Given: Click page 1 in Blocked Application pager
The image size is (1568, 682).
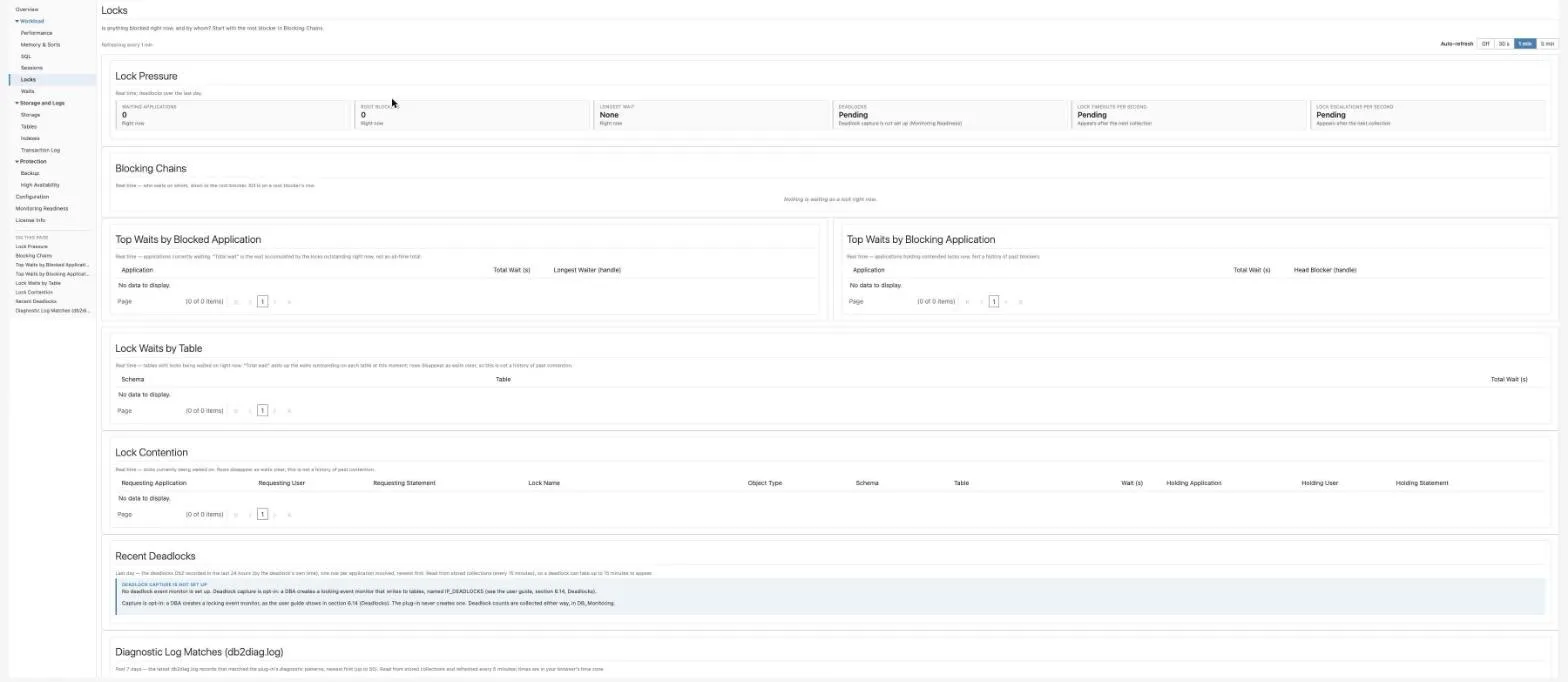Looking at the screenshot, I should coord(262,301).
